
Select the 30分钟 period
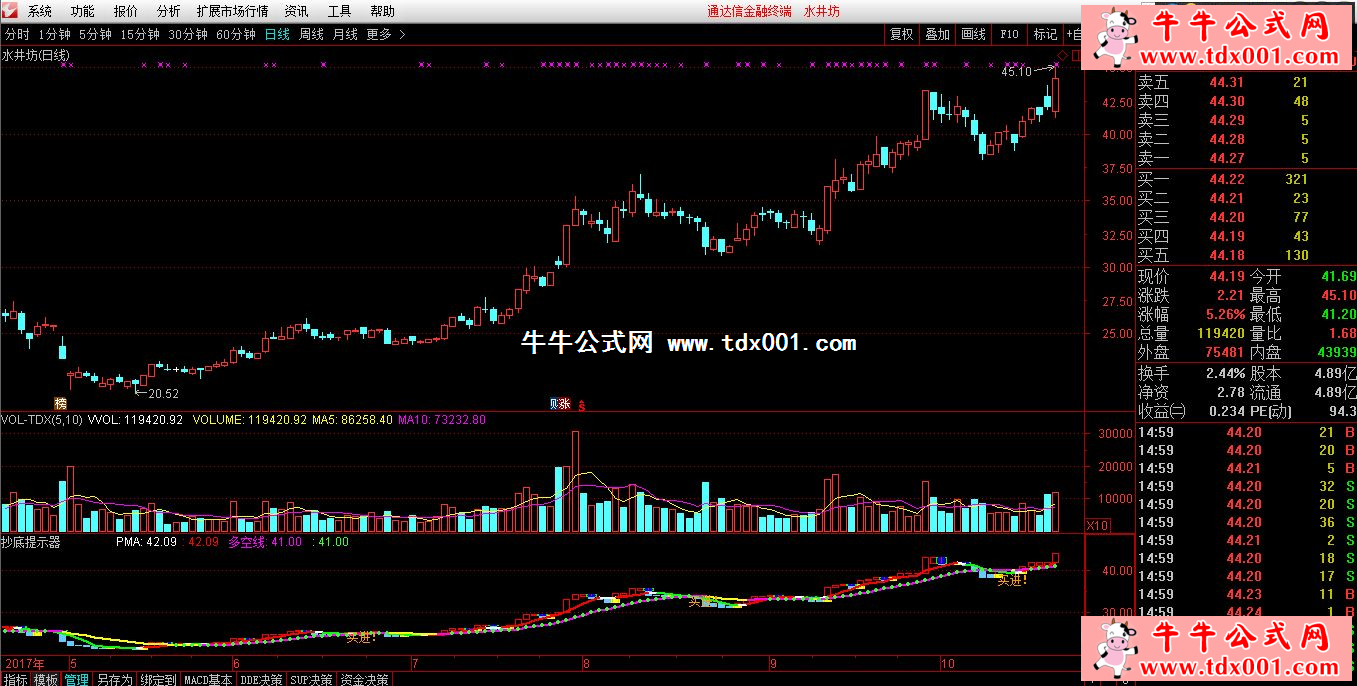tap(188, 34)
